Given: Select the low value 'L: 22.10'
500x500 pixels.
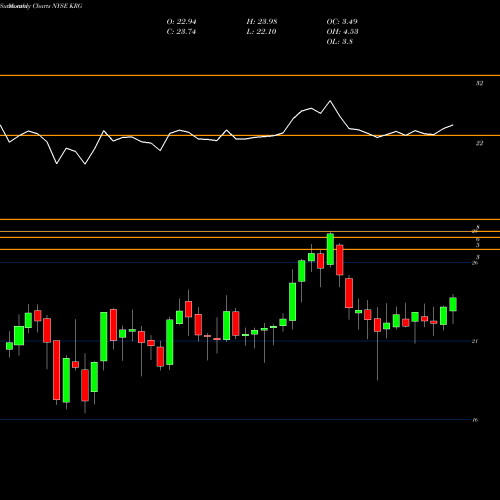Looking at the screenshot, I should 261,32.
